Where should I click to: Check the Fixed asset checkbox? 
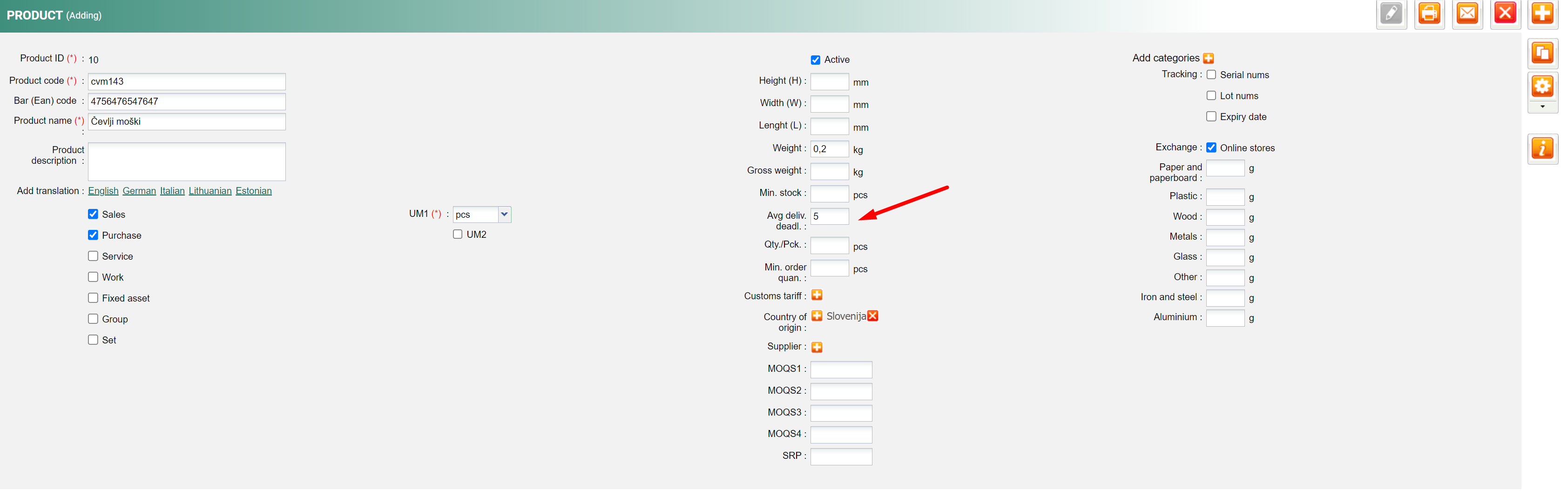93,298
